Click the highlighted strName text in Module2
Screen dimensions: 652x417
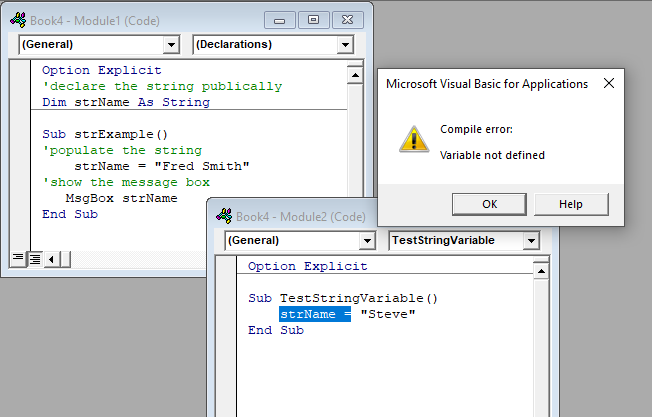point(314,314)
